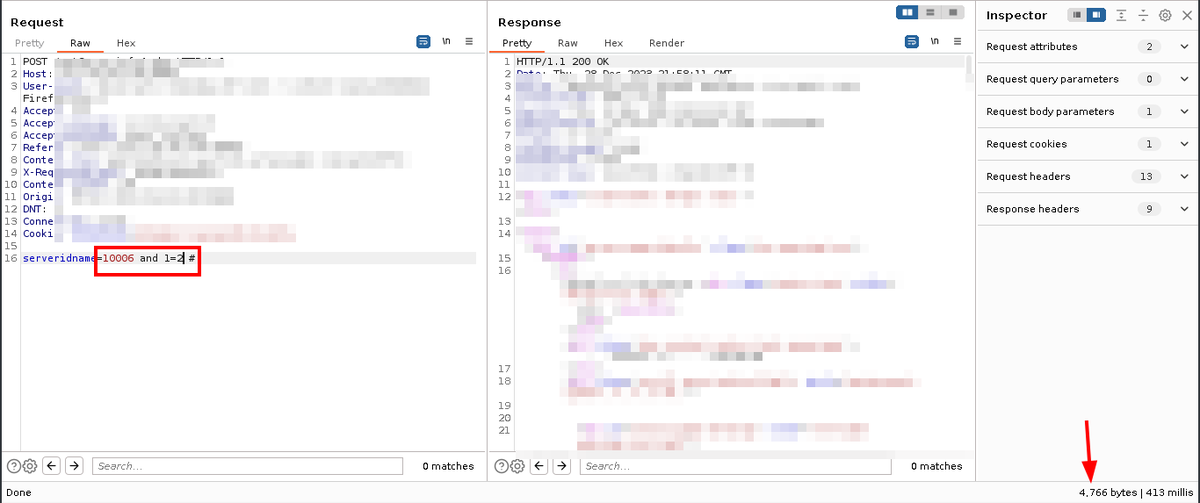Toggle line wrap in Request panel

pos(423,42)
